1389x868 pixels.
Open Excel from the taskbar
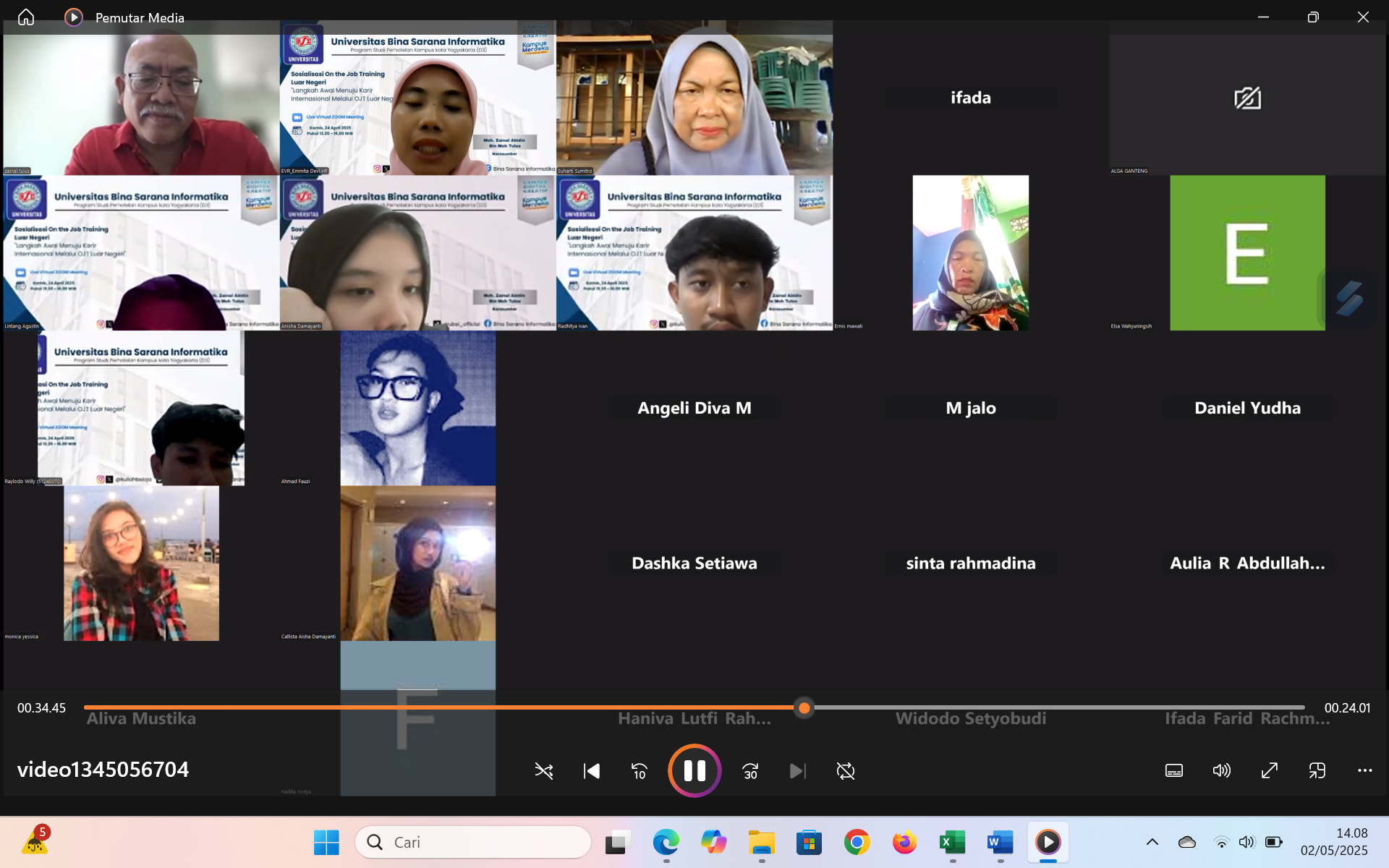click(952, 842)
